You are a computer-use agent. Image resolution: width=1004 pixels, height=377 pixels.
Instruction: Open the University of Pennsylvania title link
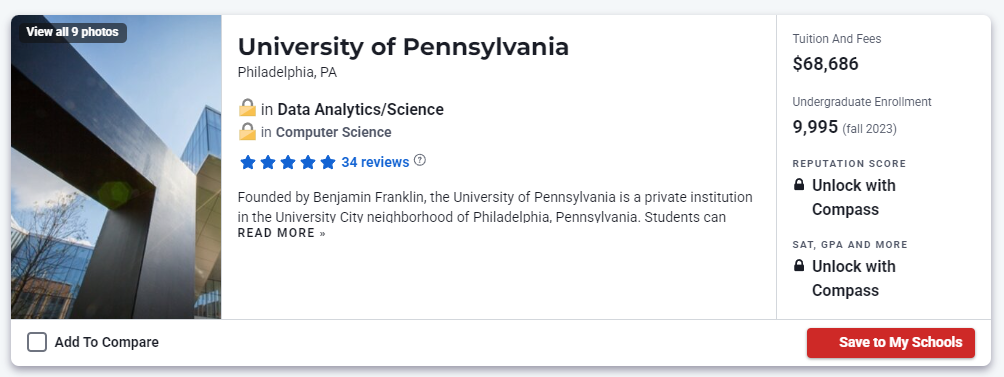tap(403, 47)
